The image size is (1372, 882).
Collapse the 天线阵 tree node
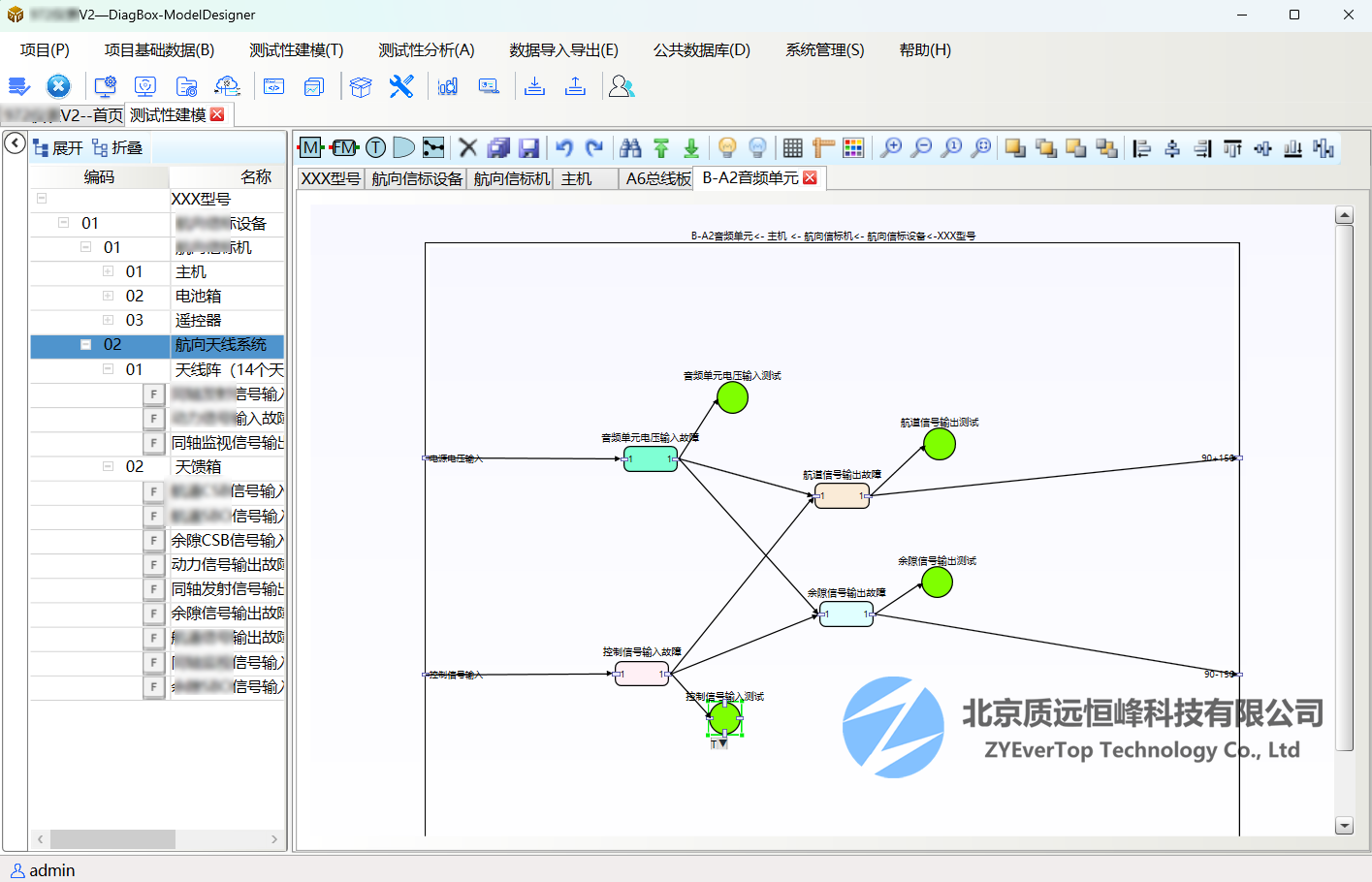coord(108,369)
